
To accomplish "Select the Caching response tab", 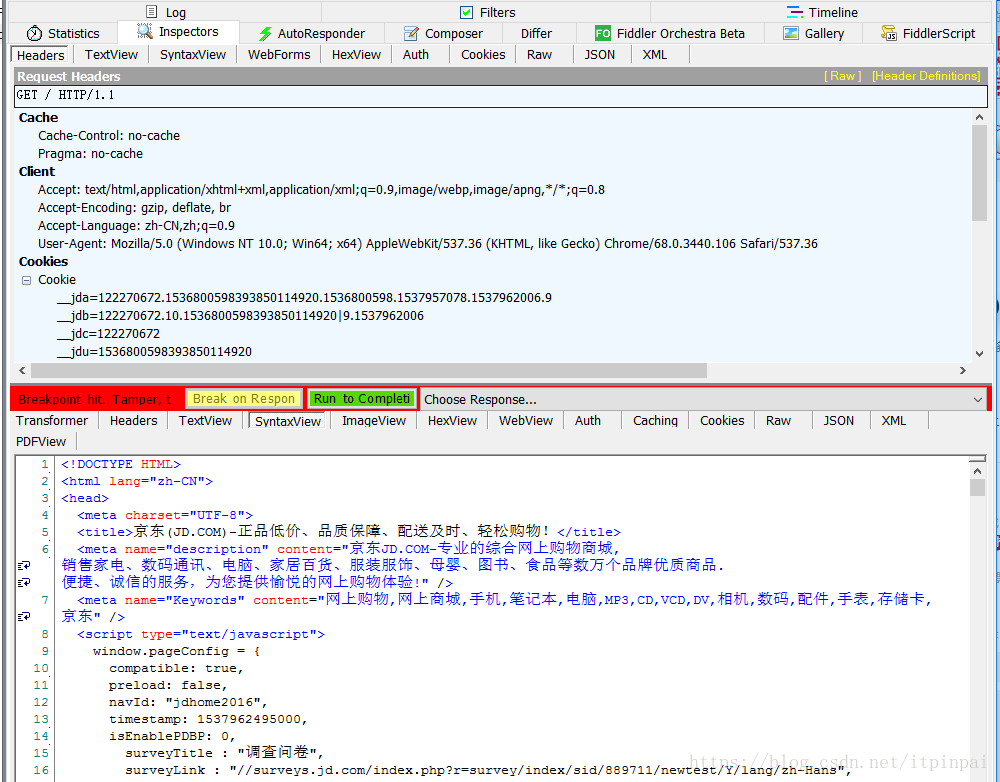I will tap(655, 420).
